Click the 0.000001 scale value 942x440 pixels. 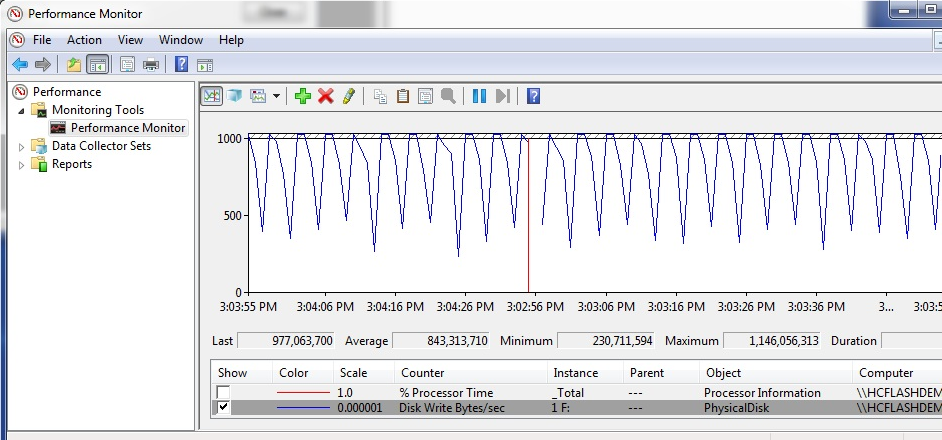click(360, 408)
